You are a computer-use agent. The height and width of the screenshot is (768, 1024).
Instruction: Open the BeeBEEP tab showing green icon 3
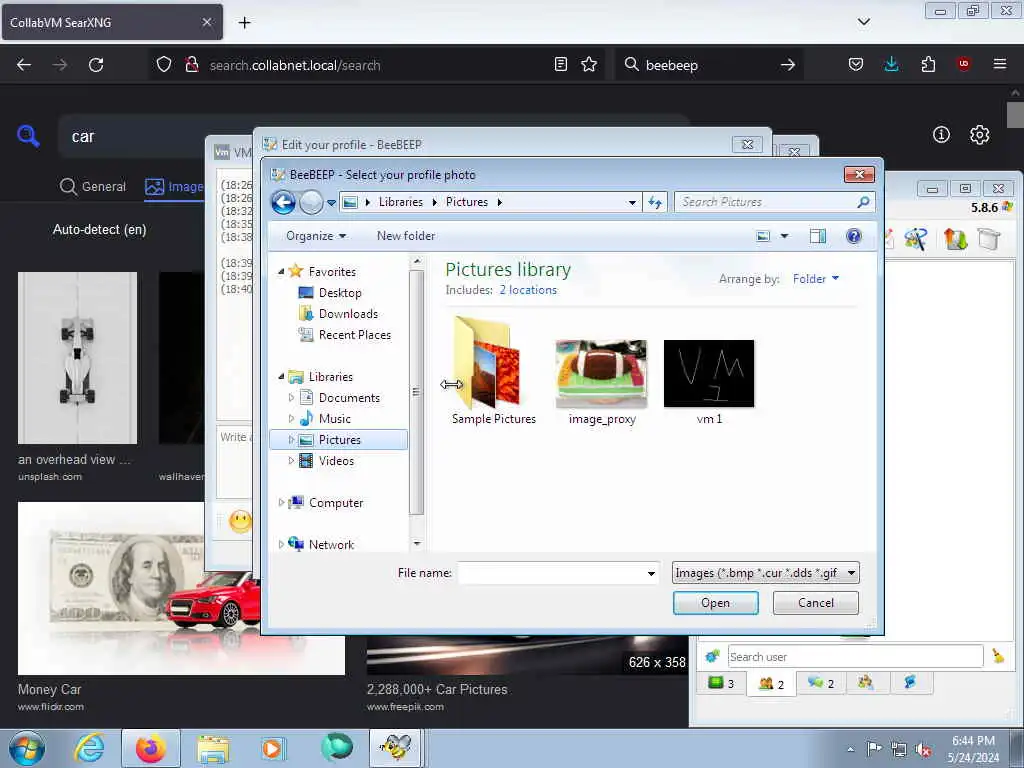(x=722, y=683)
